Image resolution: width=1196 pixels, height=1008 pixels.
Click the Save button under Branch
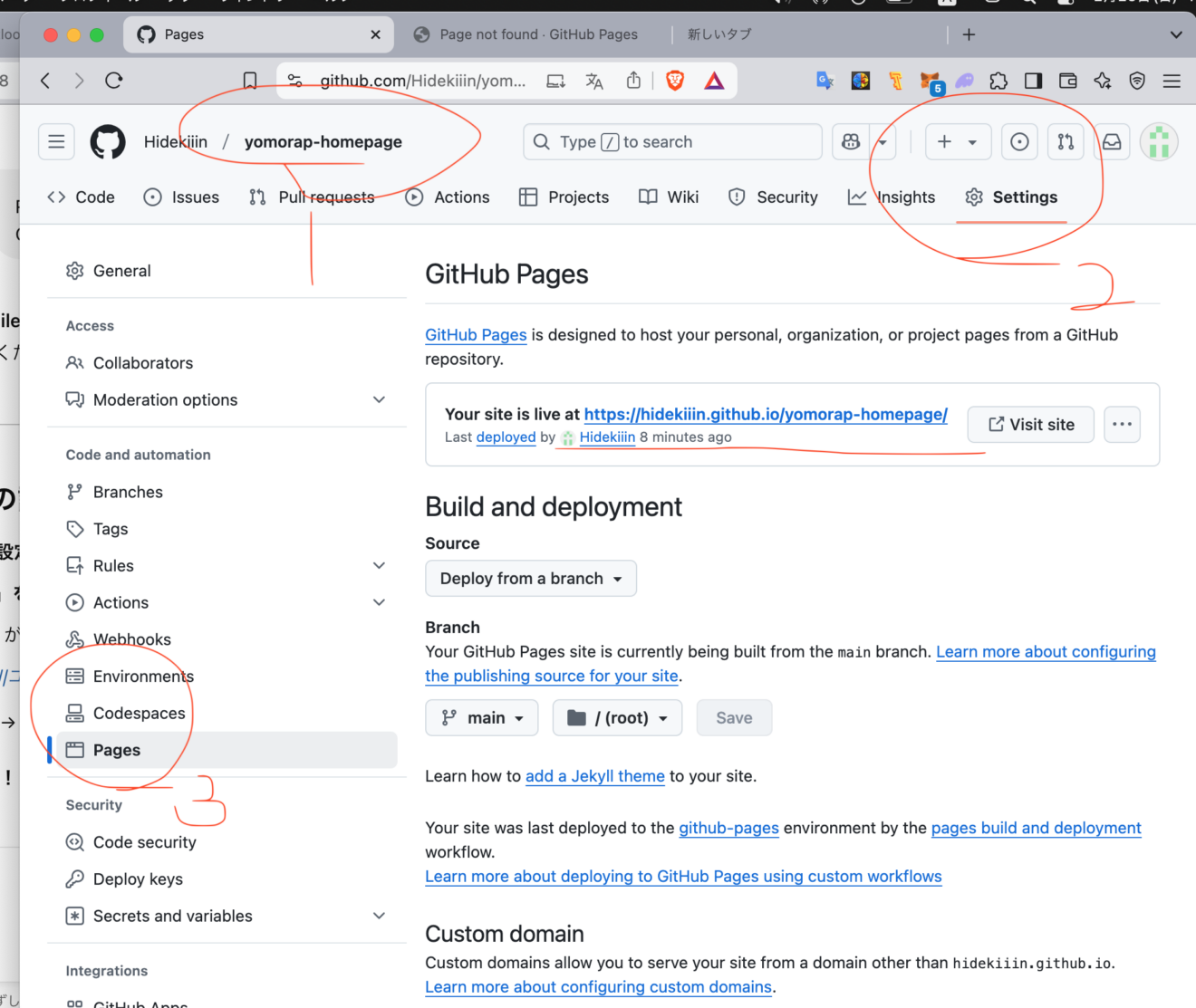point(734,717)
